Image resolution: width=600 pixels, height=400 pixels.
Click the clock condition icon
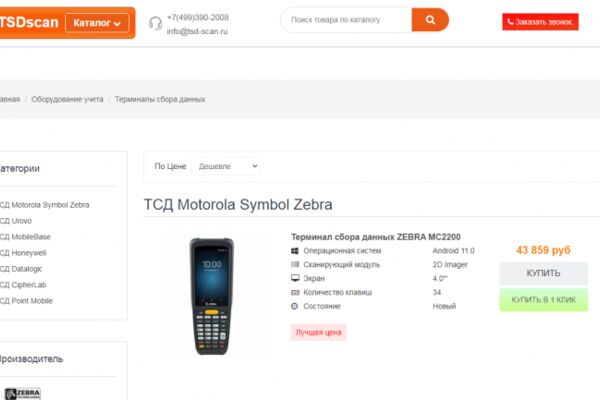(295, 306)
